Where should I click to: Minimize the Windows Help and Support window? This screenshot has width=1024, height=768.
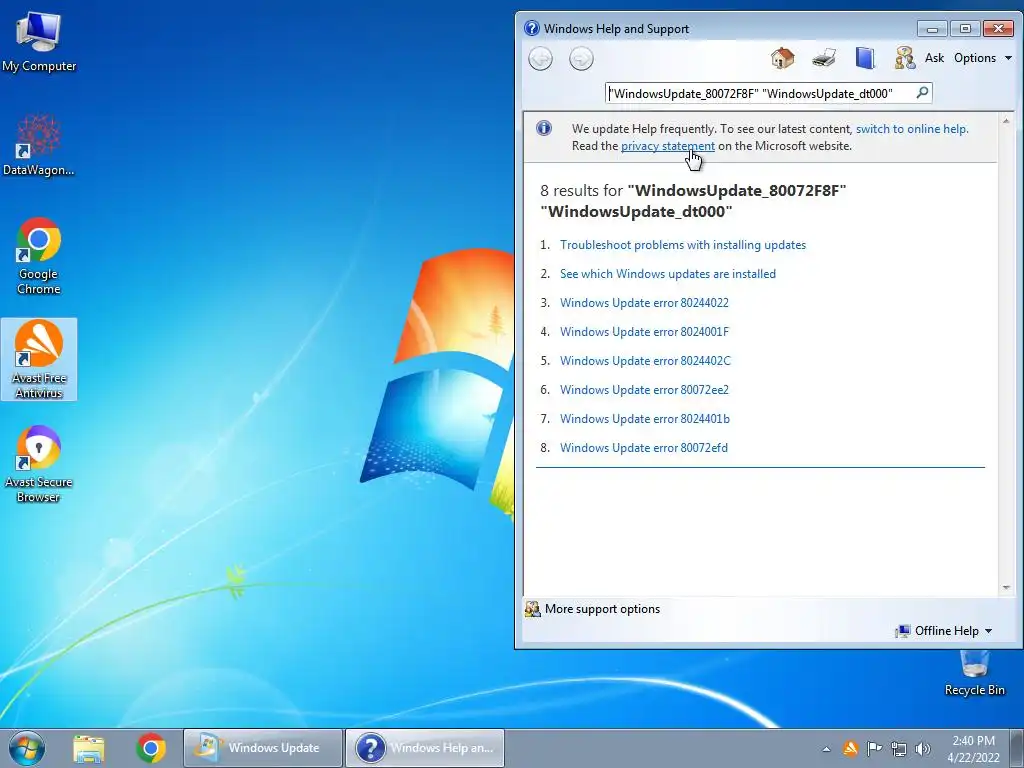[x=932, y=29]
